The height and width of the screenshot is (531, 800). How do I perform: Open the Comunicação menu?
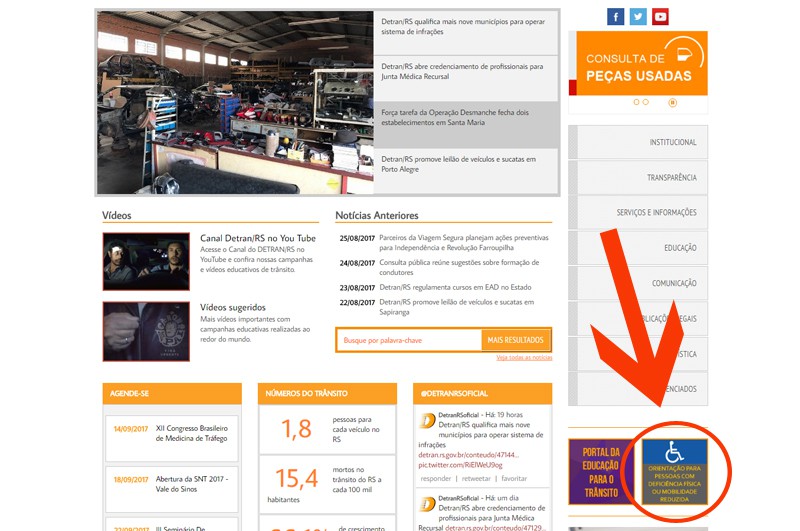click(x=638, y=283)
